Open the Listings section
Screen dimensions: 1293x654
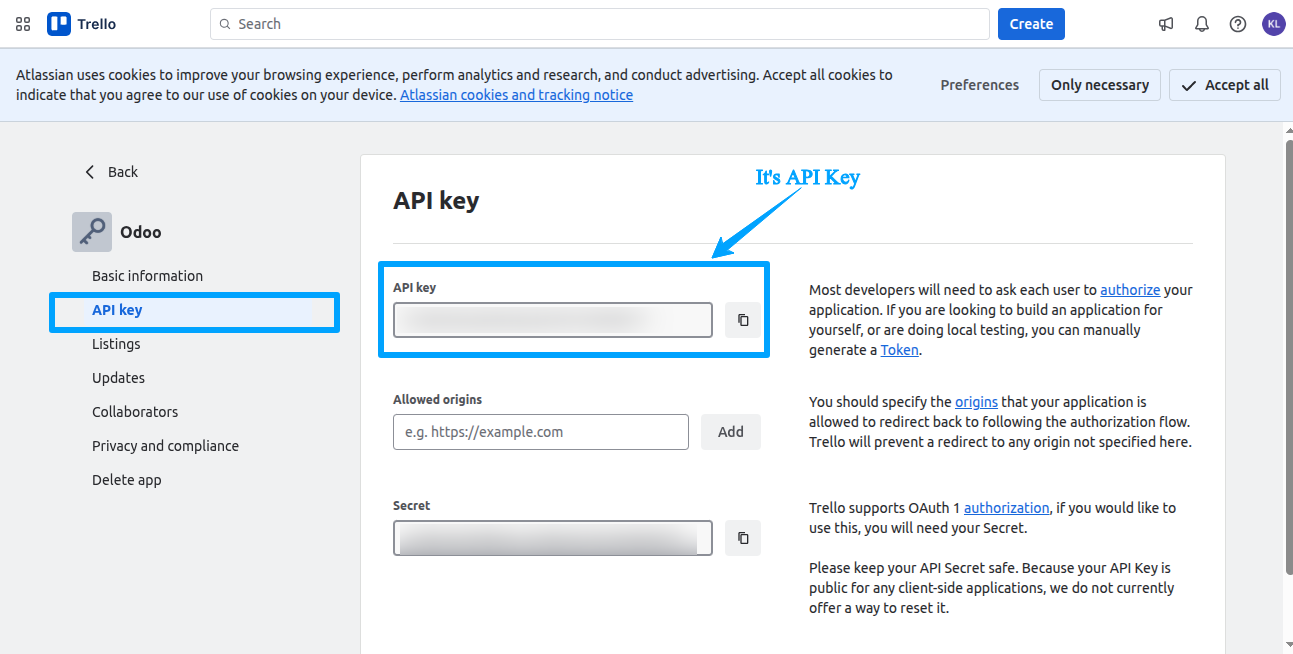tap(116, 344)
